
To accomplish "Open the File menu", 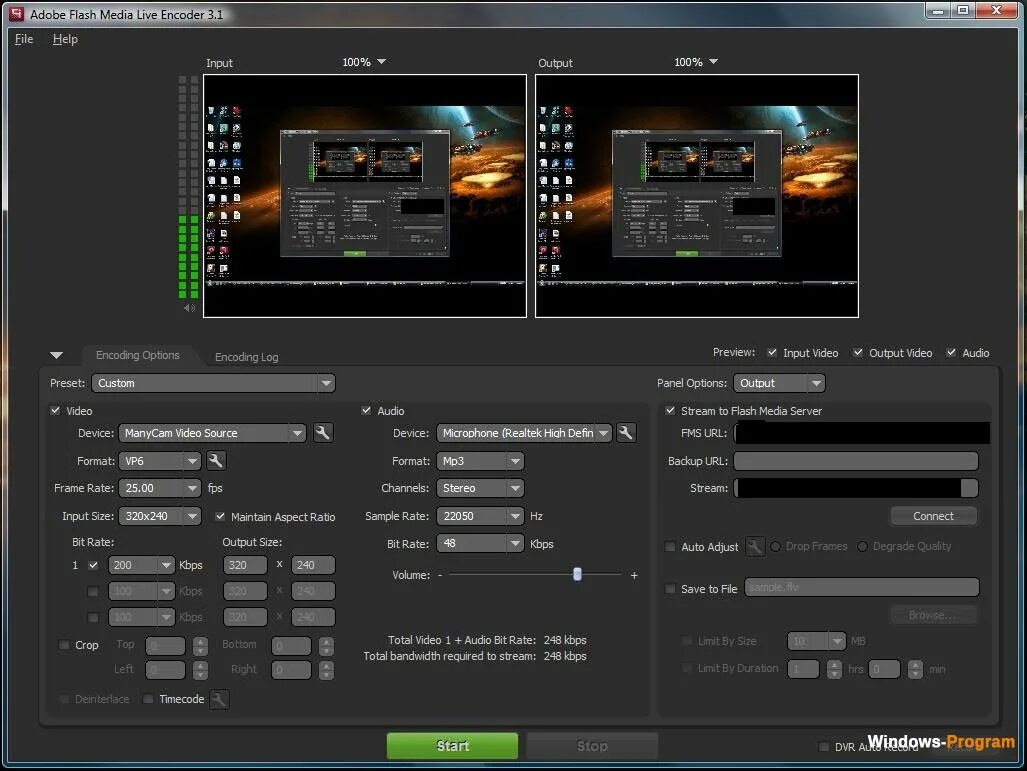I will coord(24,39).
